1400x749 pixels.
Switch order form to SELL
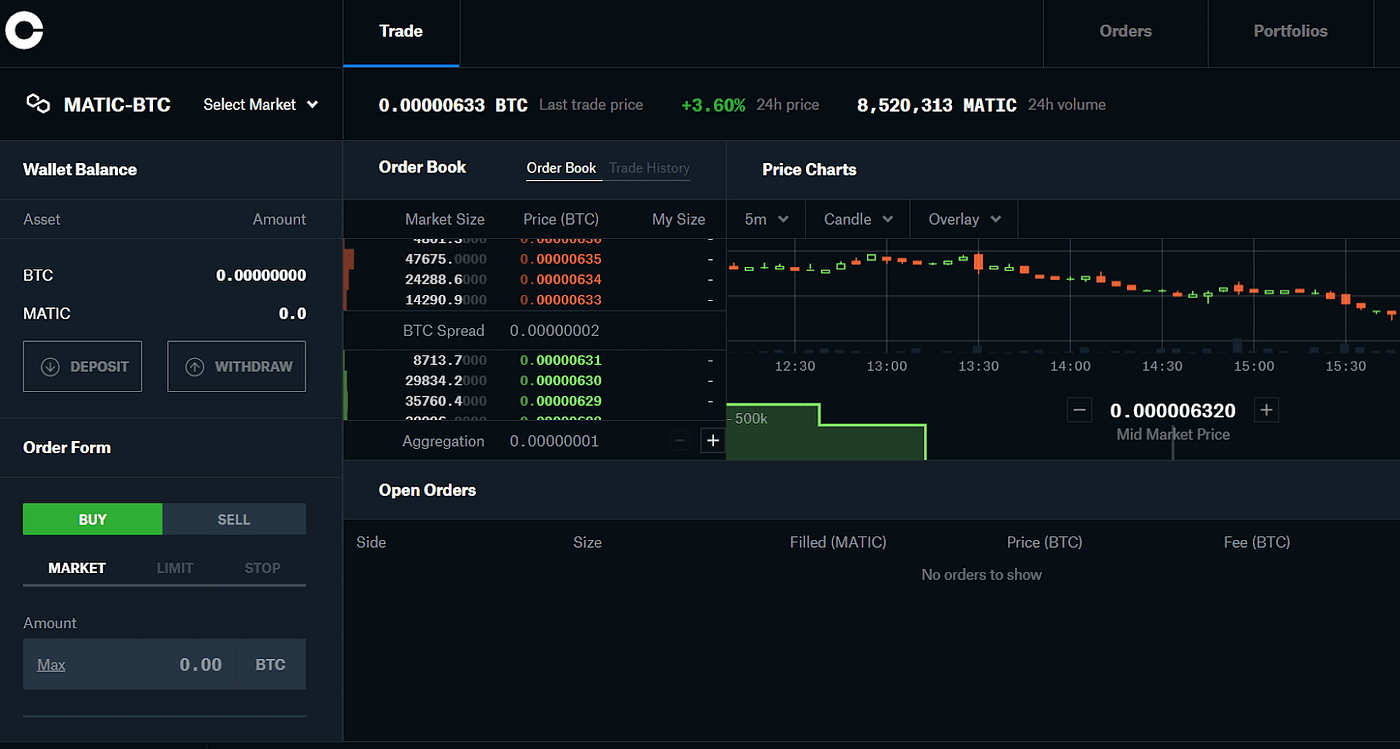click(234, 519)
